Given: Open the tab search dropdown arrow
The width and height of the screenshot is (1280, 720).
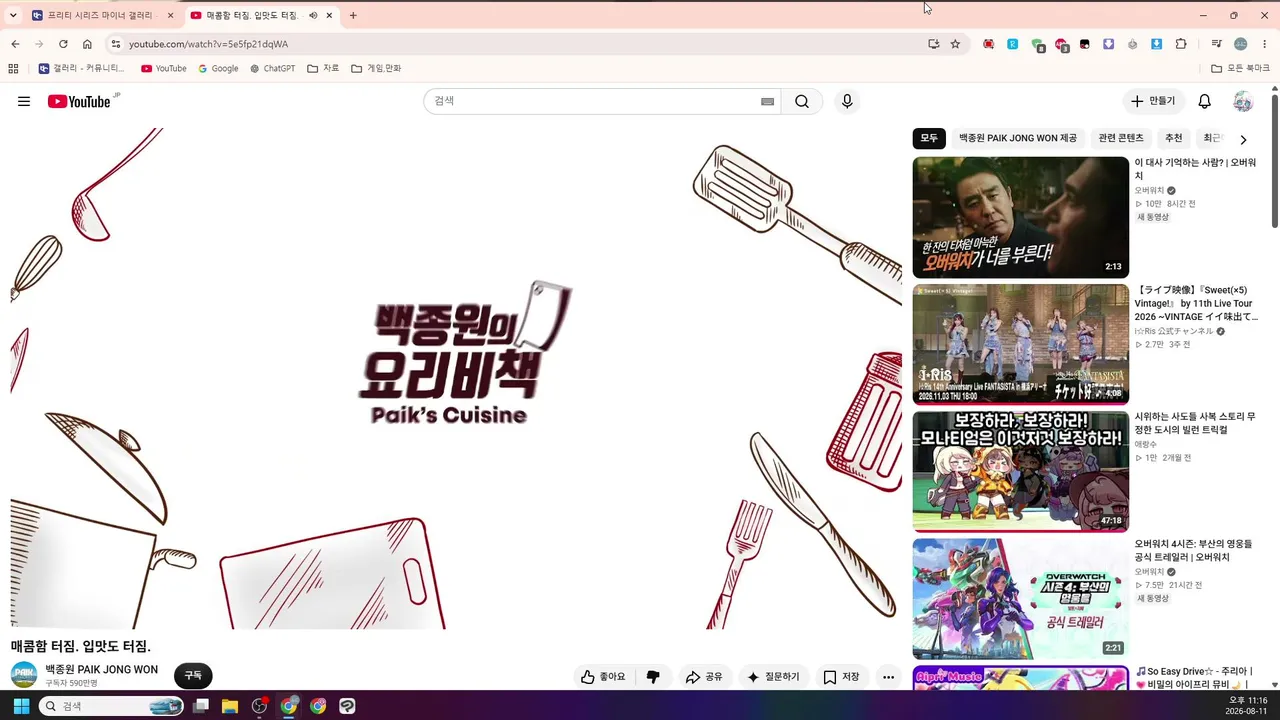Looking at the screenshot, I should point(13,15).
